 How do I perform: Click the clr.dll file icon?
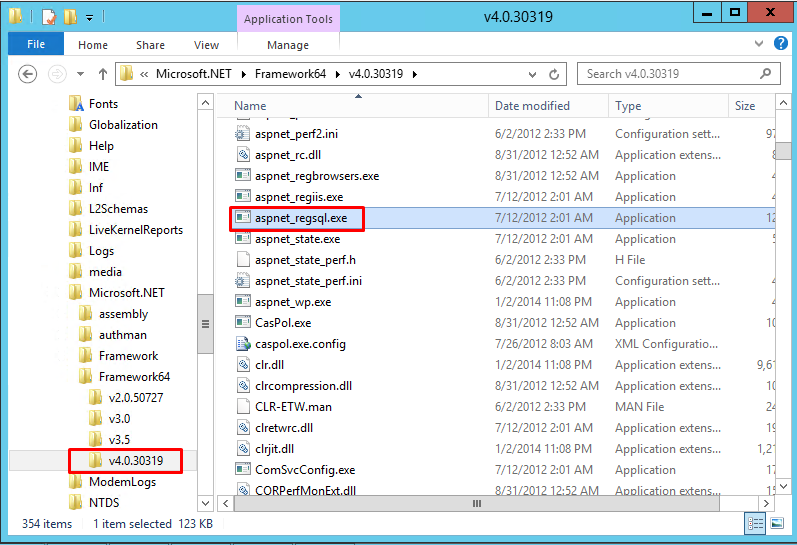coord(243,365)
